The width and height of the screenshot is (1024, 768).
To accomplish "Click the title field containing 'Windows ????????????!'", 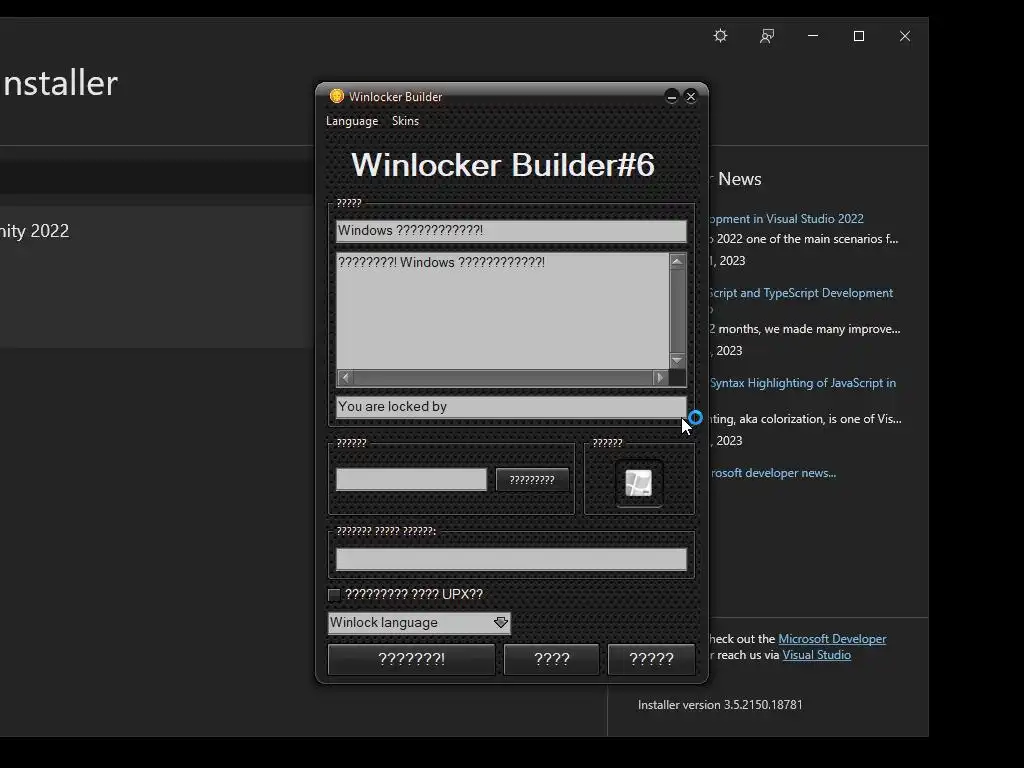I will coord(511,231).
